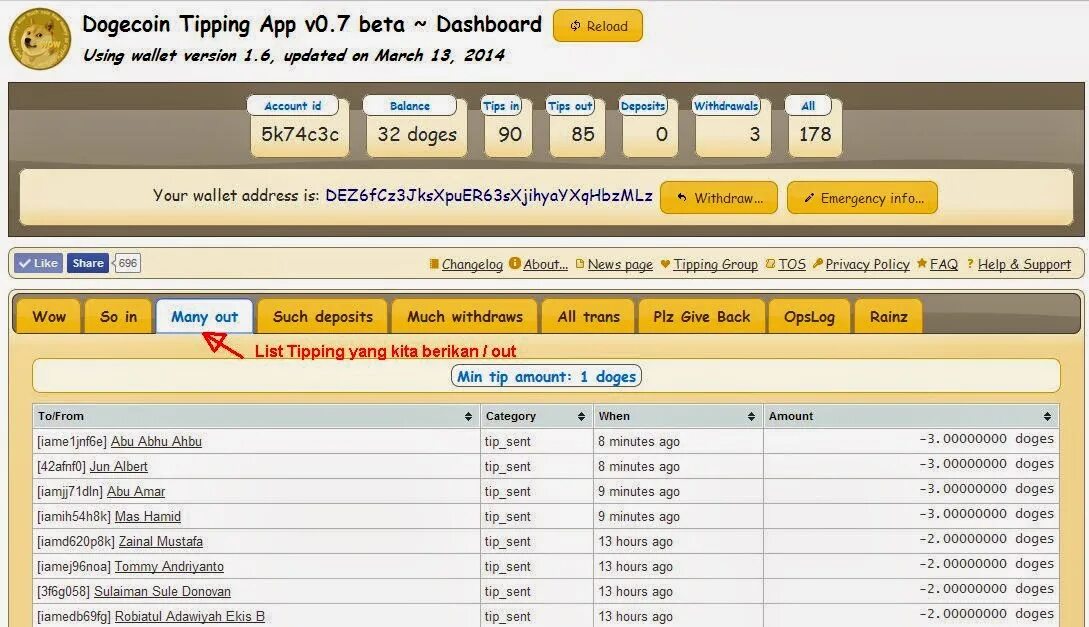
Task: Open Abu Abhu Ahbu profile link
Action: click(156, 442)
